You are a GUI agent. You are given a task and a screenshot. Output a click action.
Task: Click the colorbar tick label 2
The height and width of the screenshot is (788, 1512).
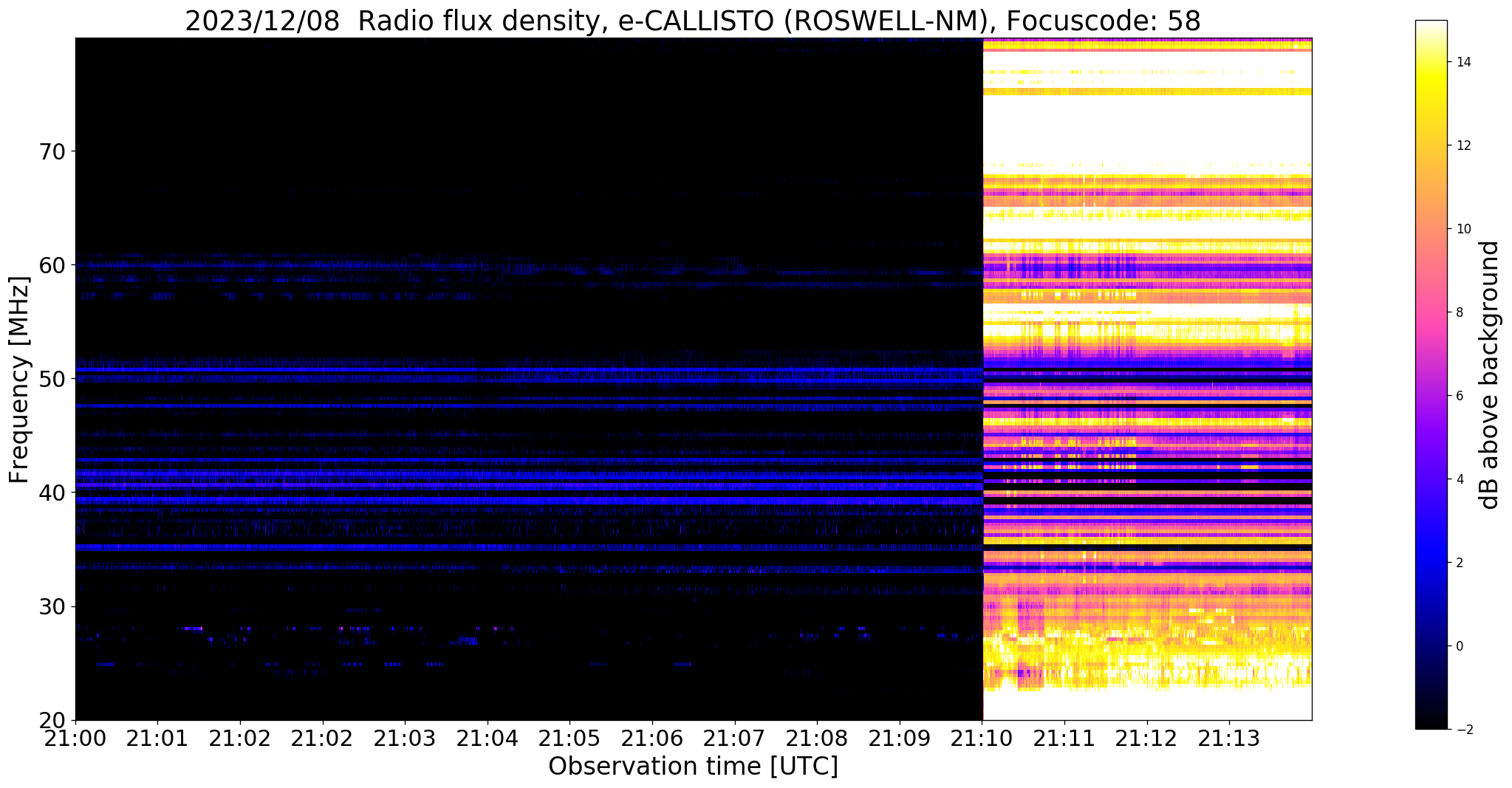[1460, 563]
